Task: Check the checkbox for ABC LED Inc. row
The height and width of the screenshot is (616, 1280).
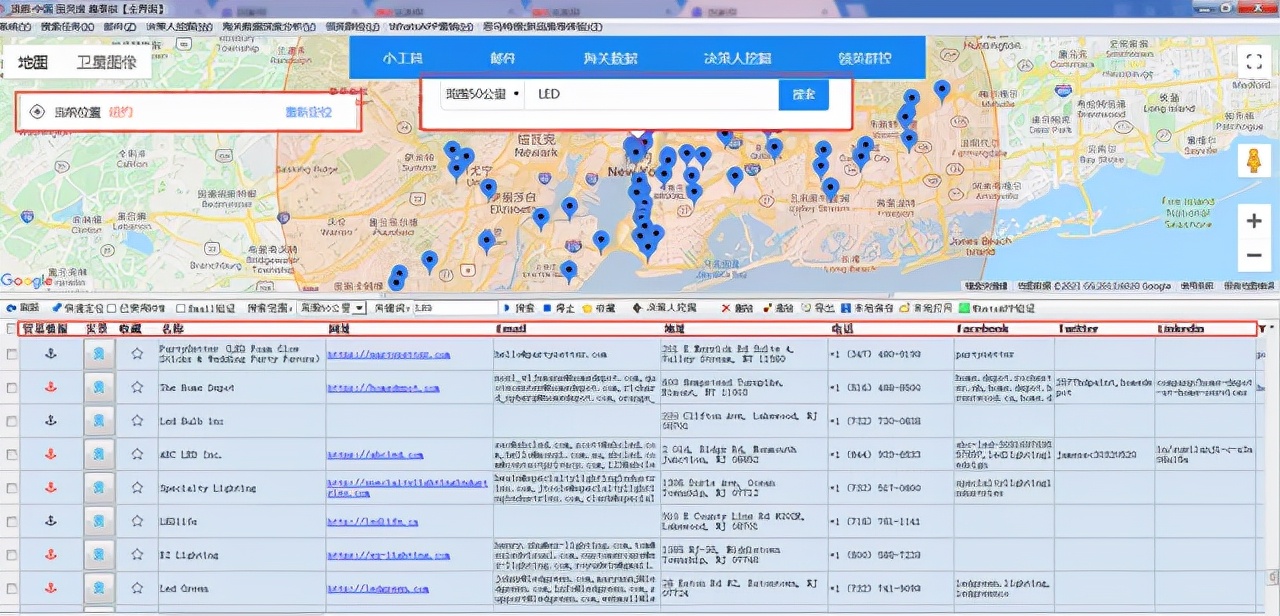Action: 11,454
